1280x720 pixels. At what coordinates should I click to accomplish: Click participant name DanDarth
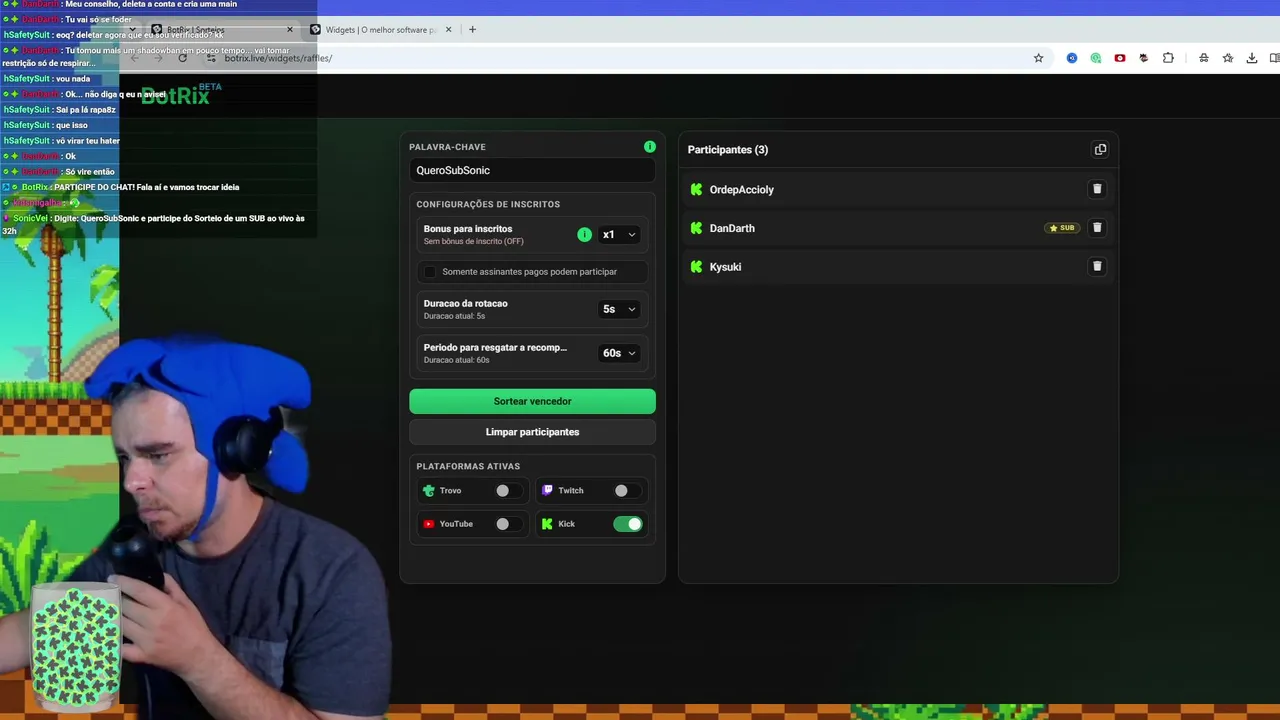click(732, 229)
